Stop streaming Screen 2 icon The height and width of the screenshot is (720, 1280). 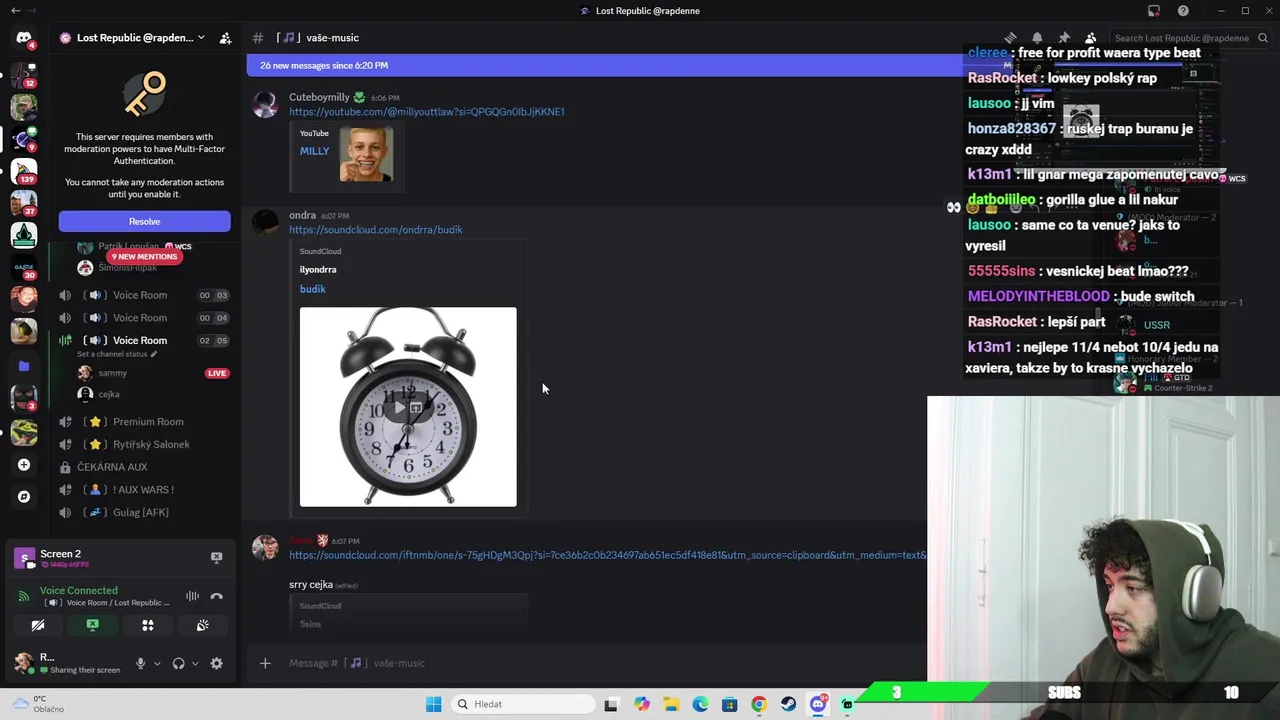click(x=216, y=557)
